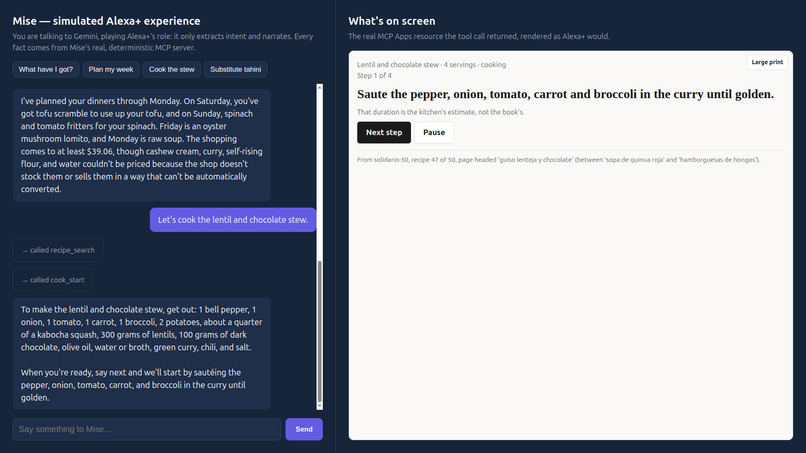Click the chat scrollbar down arrow
This screenshot has width=806, height=453.
[x=320, y=406]
